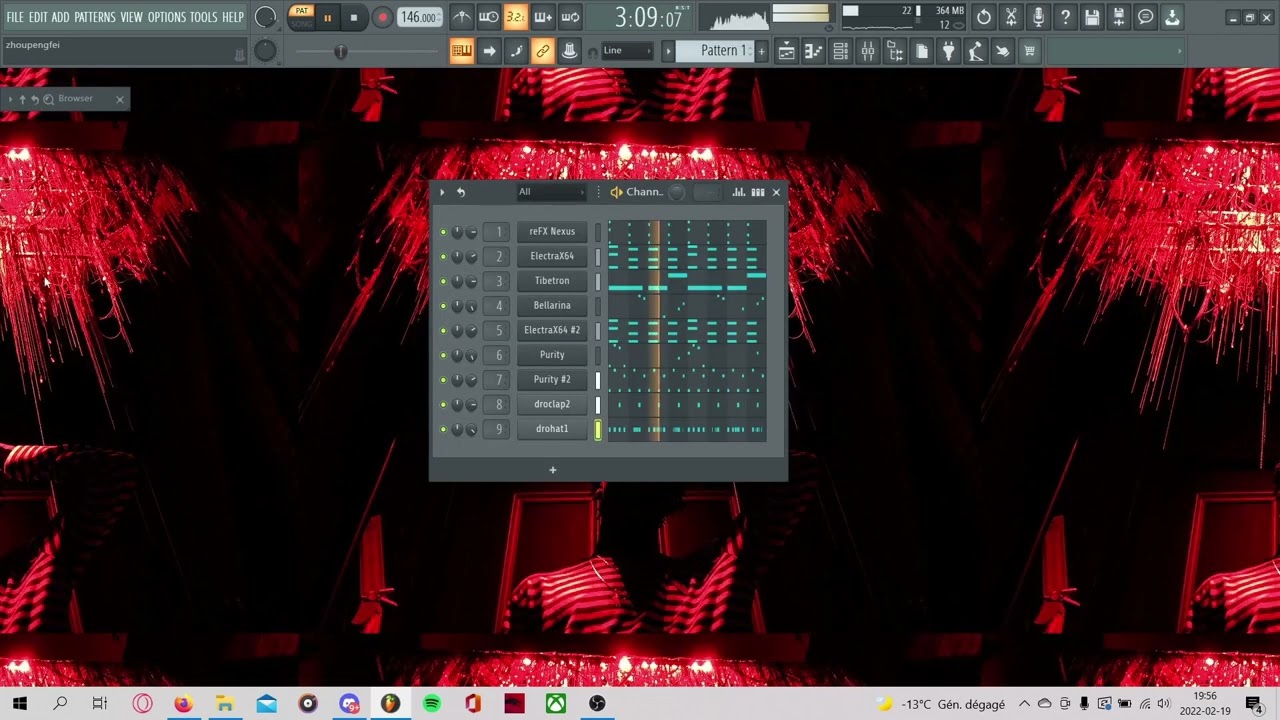Screen dimensions: 1280x720
Task: Click the undo history icon
Action: click(x=984, y=17)
